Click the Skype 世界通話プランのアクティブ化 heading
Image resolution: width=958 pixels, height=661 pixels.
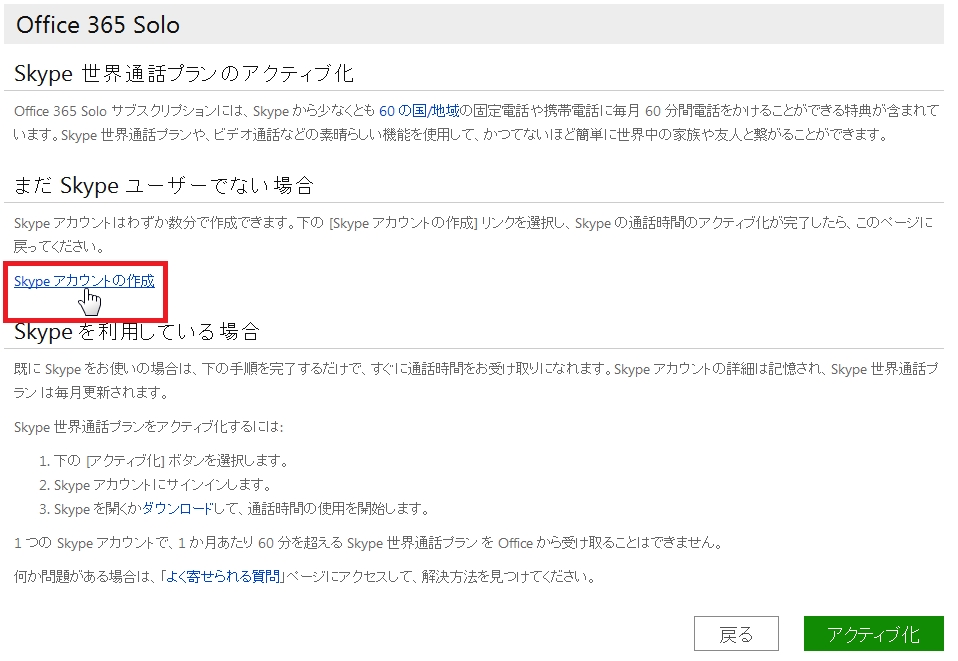tap(184, 74)
